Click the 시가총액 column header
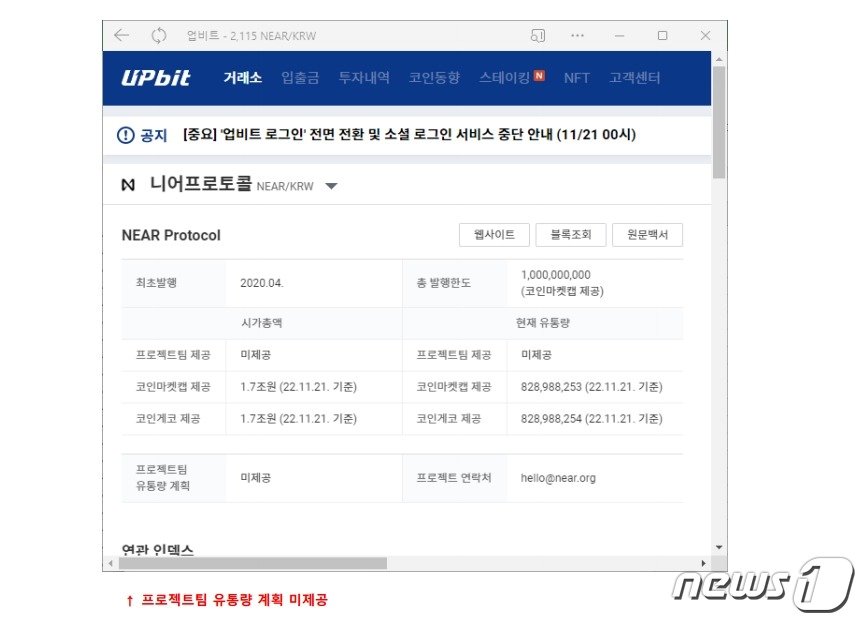 [262, 323]
